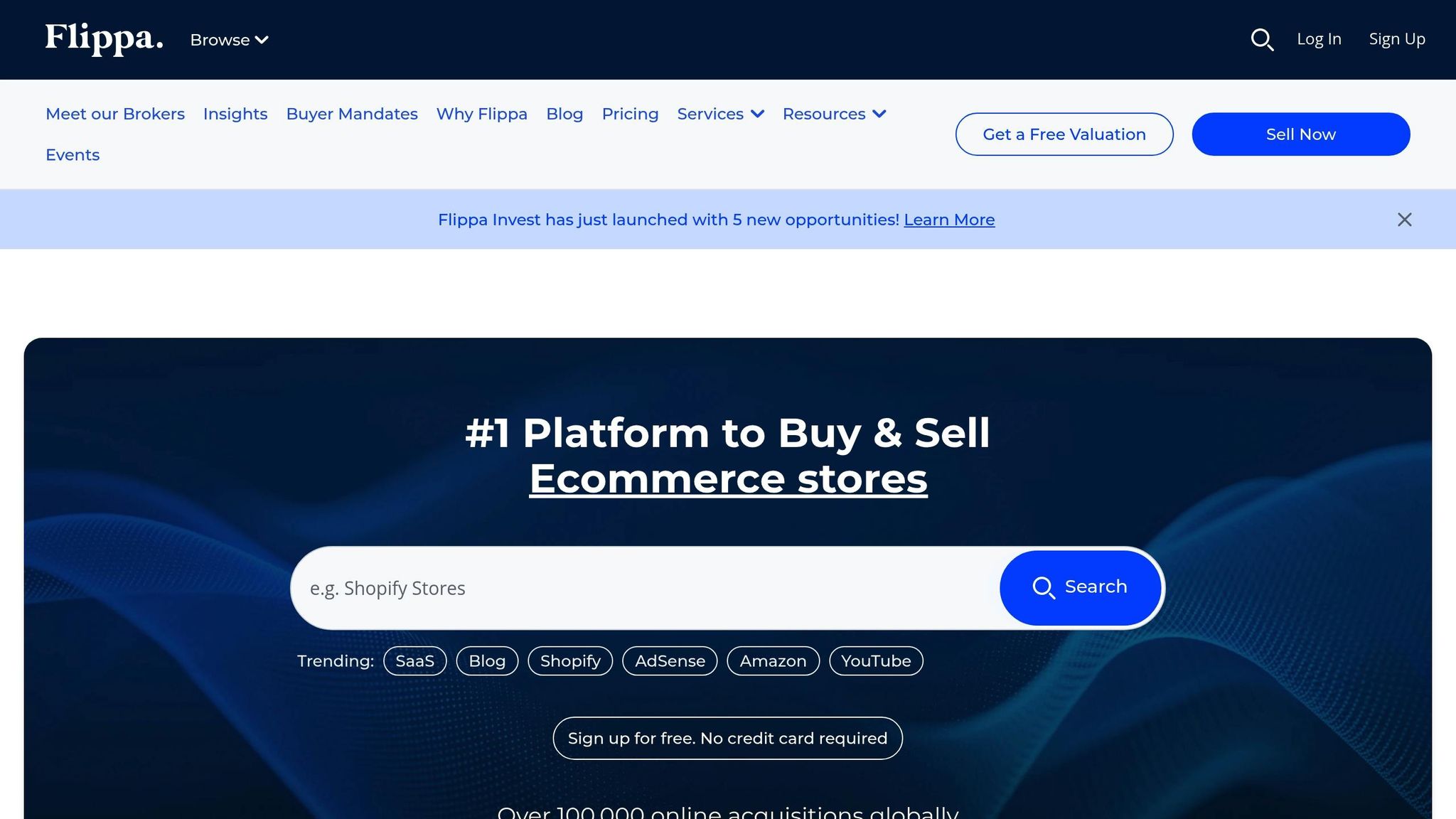1456x819 pixels.
Task: Go to Insights
Action: click(x=235, y=114)
